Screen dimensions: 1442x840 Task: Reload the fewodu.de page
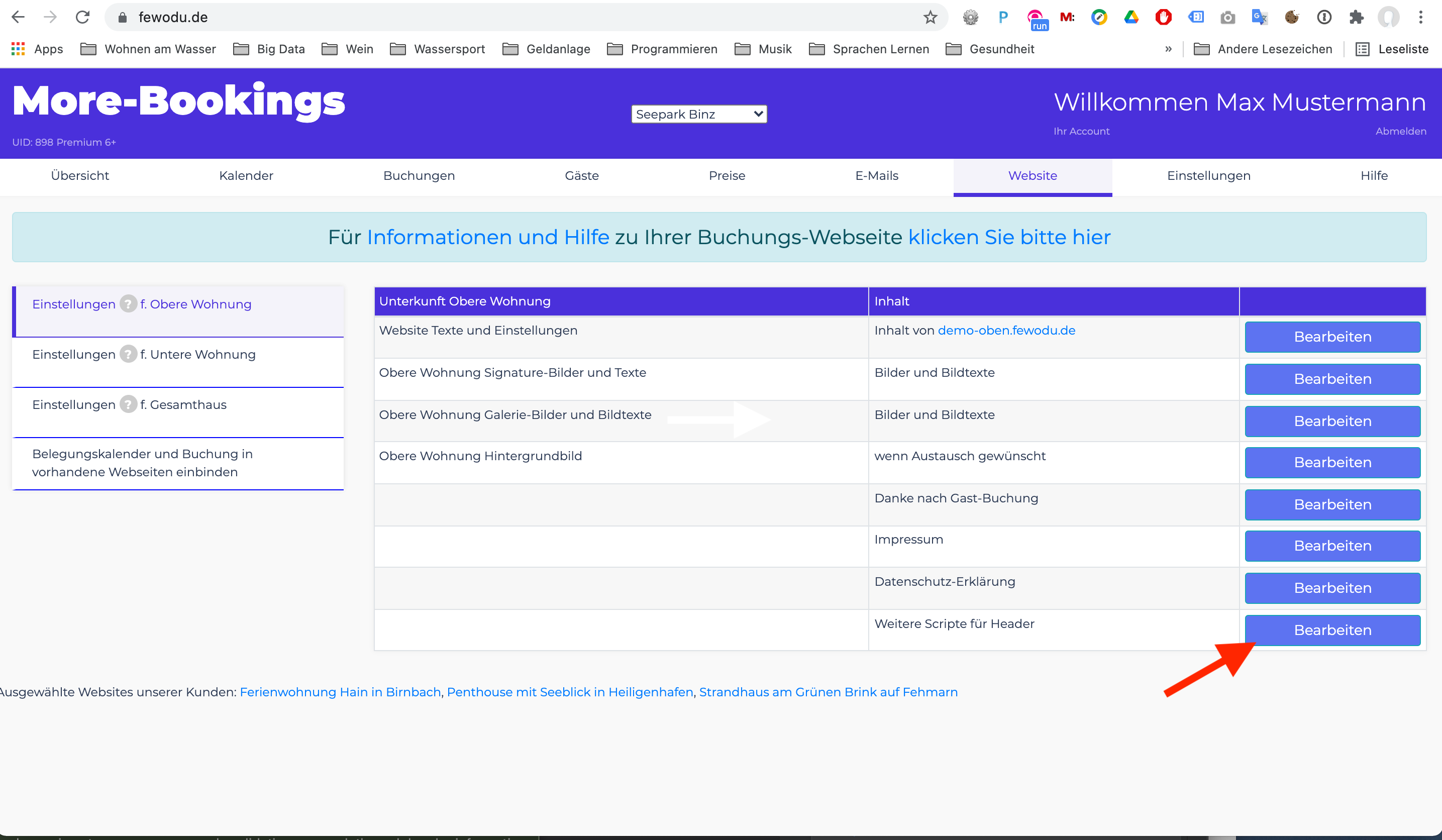point(83,17)
